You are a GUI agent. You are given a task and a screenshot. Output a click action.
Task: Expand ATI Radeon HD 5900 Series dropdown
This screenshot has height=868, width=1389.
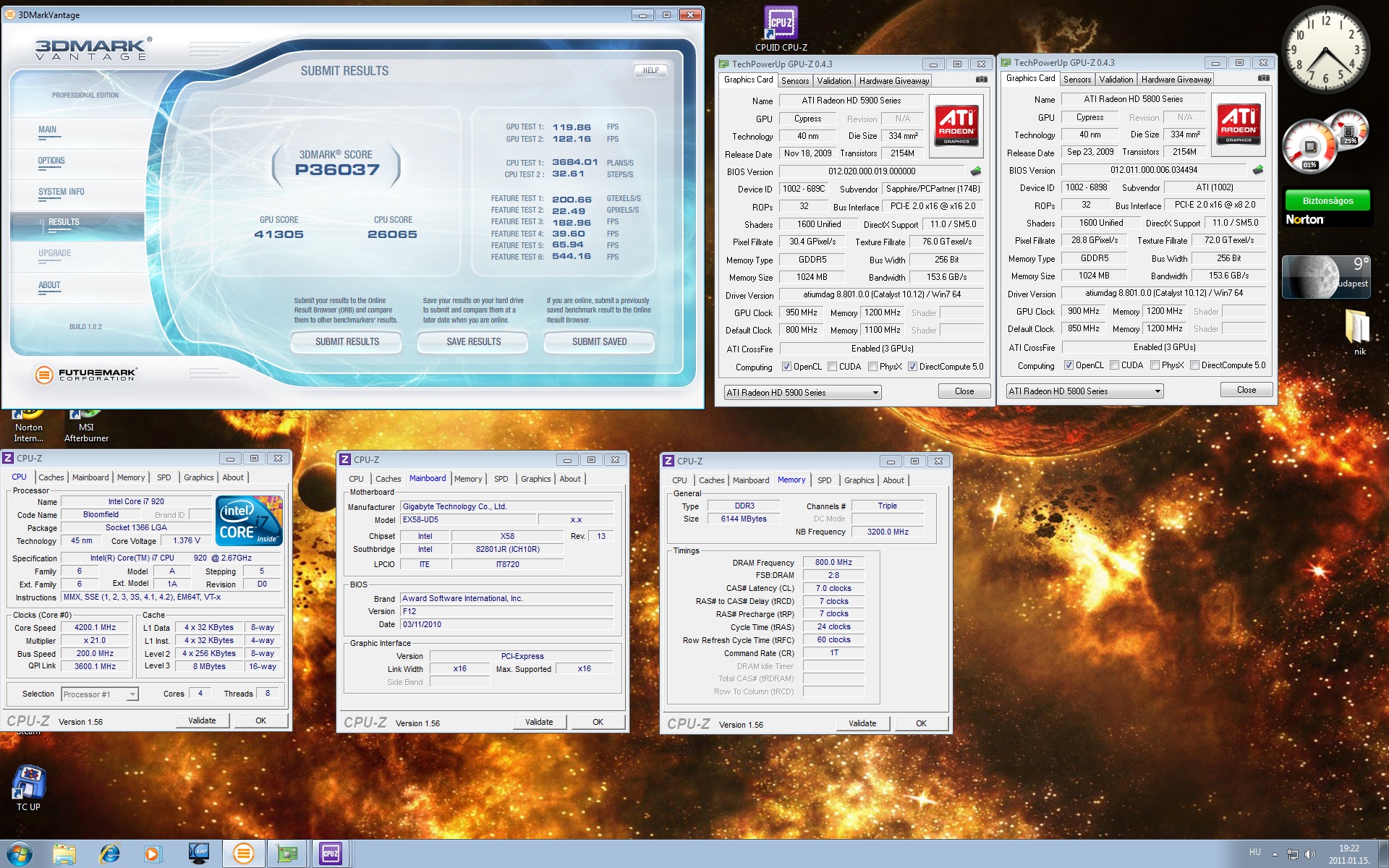tap(875, 393)
